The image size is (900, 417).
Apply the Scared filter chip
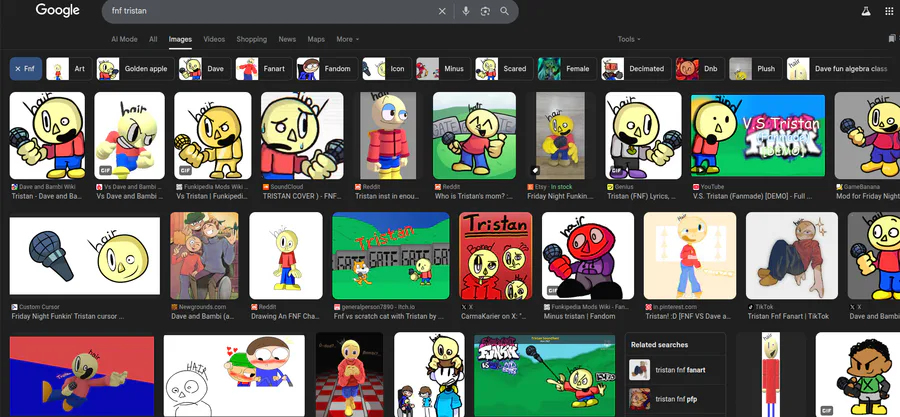tap(505, 69)
